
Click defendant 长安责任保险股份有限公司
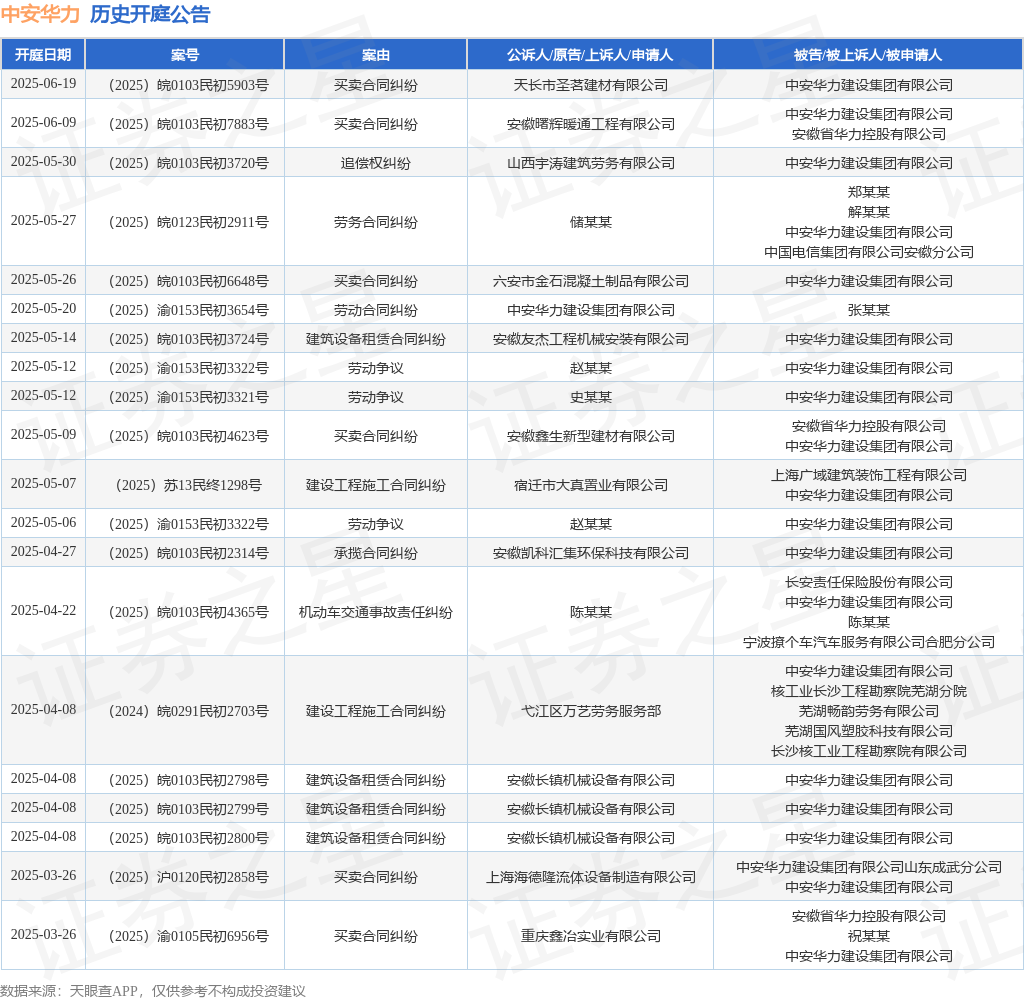(x=869, y=582)
